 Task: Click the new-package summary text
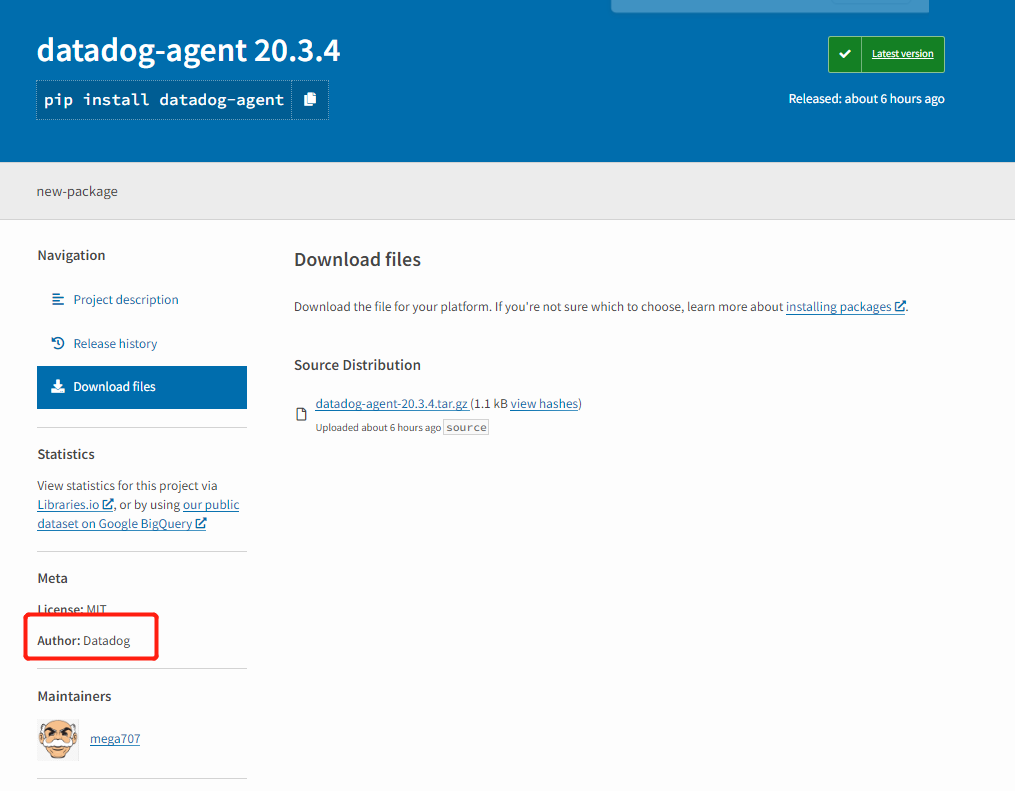point(77,192)
